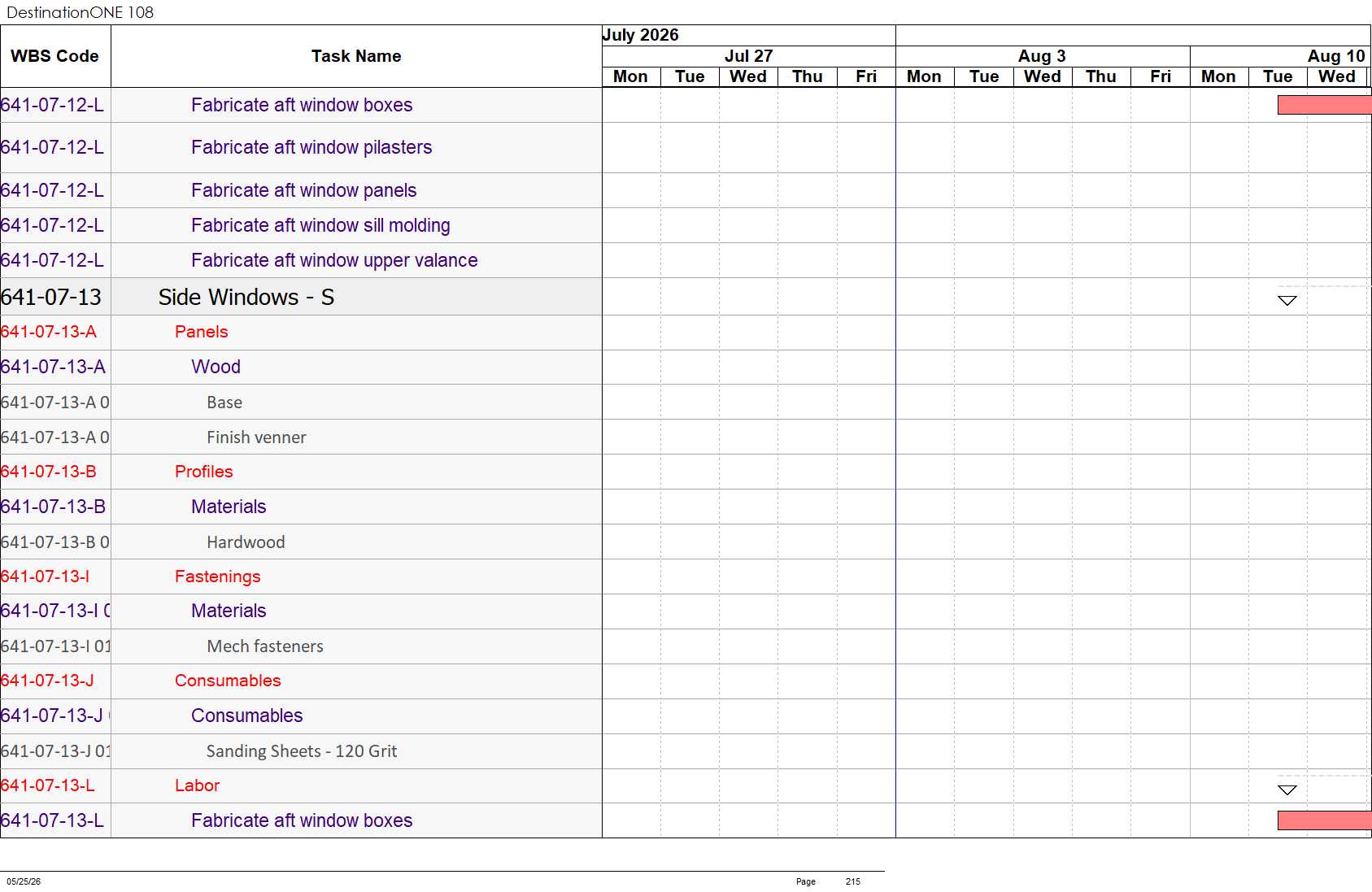This screenshot has height=892, width=1372.
Task: Click the July 2026 month header
Action: tap(640, 35)
